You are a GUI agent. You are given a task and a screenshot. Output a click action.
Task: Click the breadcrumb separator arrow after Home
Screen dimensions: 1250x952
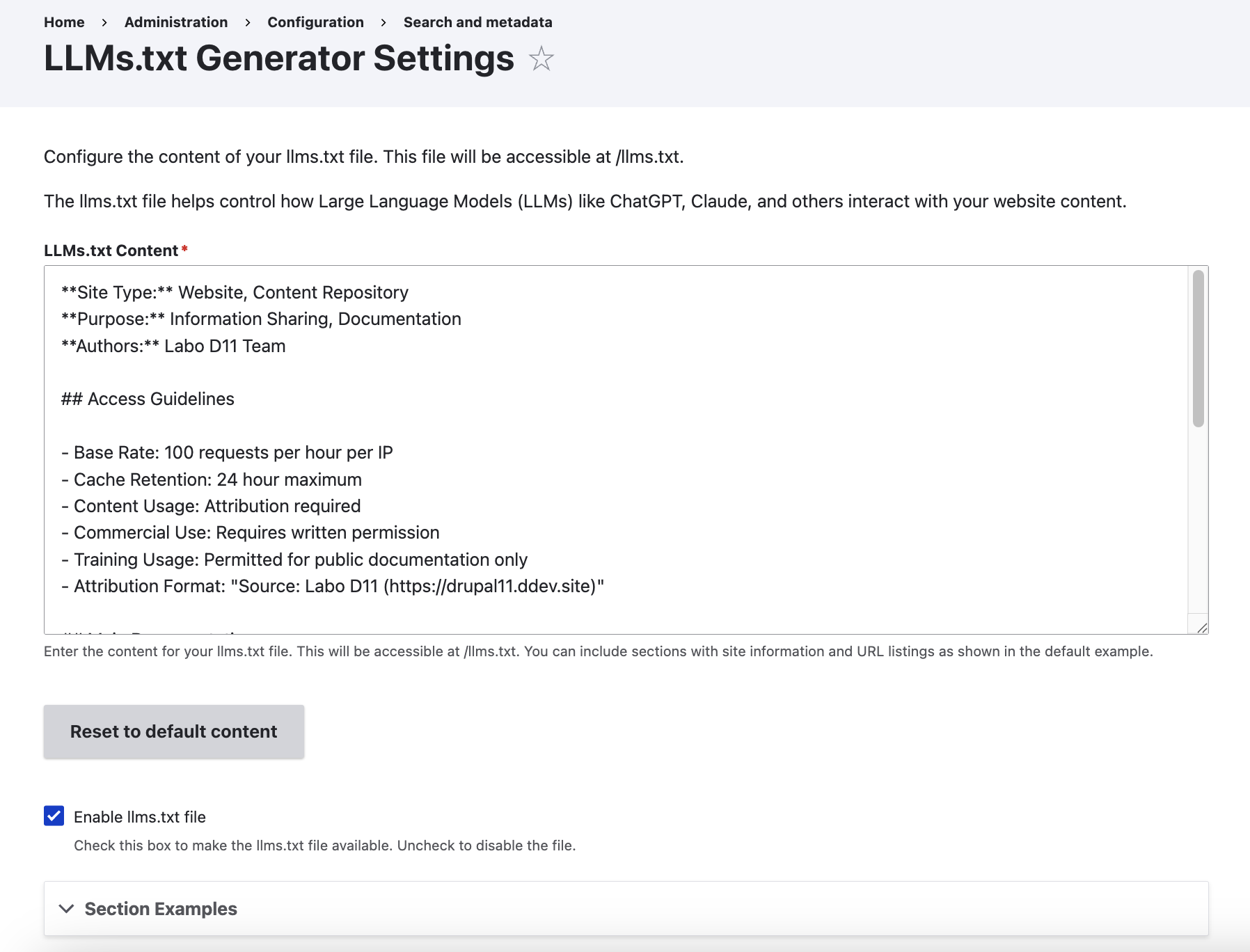(x=104, y=22)
